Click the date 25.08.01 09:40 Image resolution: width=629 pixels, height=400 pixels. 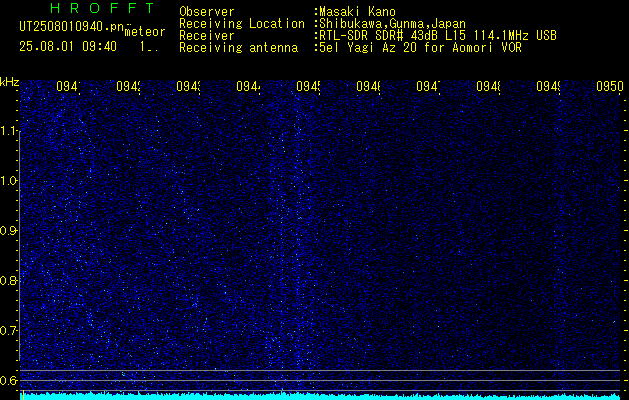(x=68, y=47)
